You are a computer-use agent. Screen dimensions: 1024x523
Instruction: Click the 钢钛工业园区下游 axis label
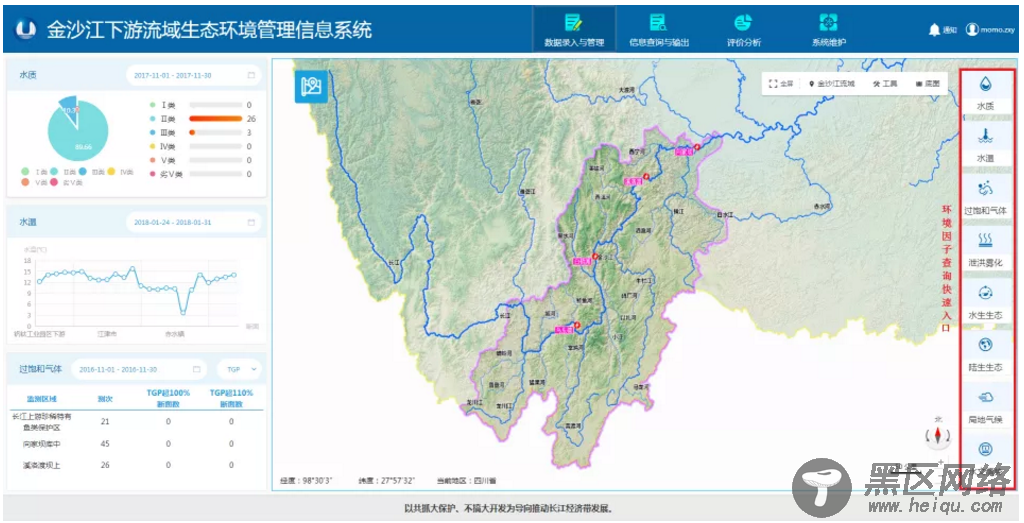pos(39,334)
